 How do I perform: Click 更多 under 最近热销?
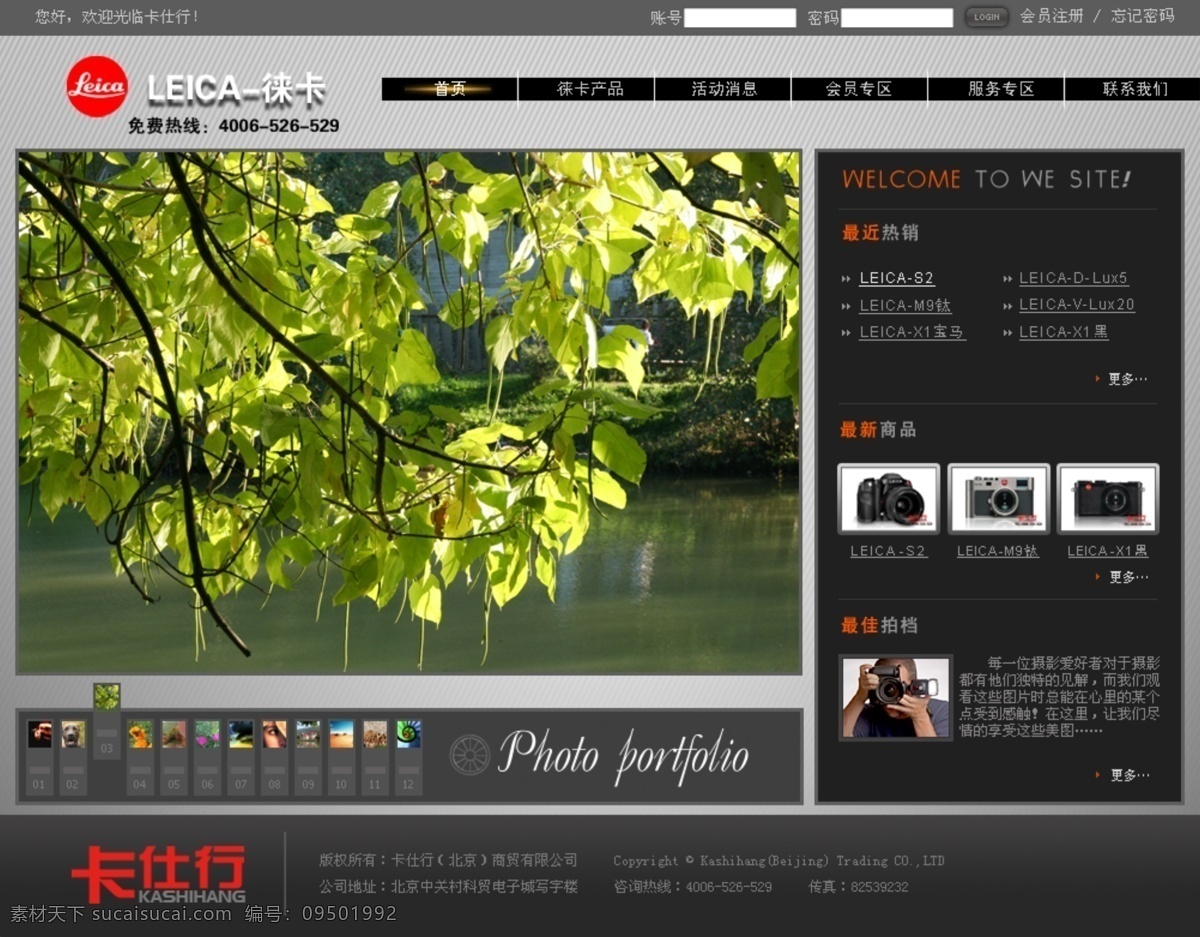1127,379
